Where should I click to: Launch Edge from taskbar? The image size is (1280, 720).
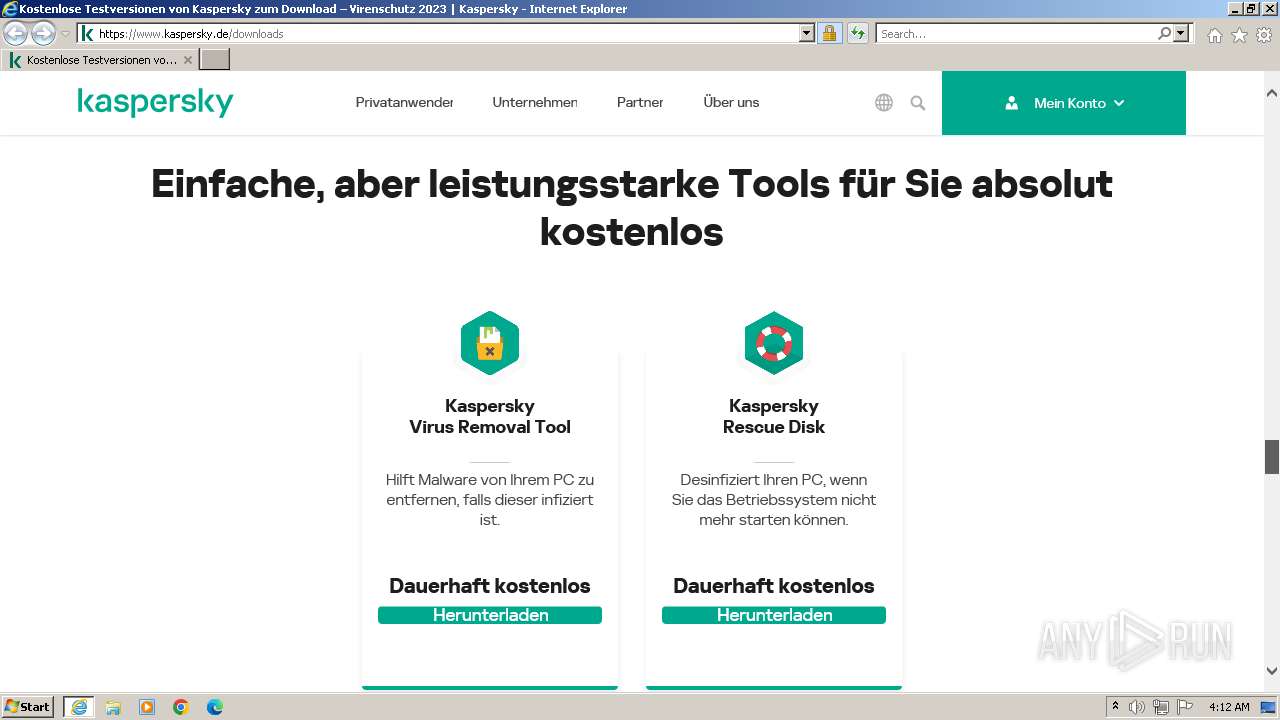pyautogui.click(x=215, y=707)
